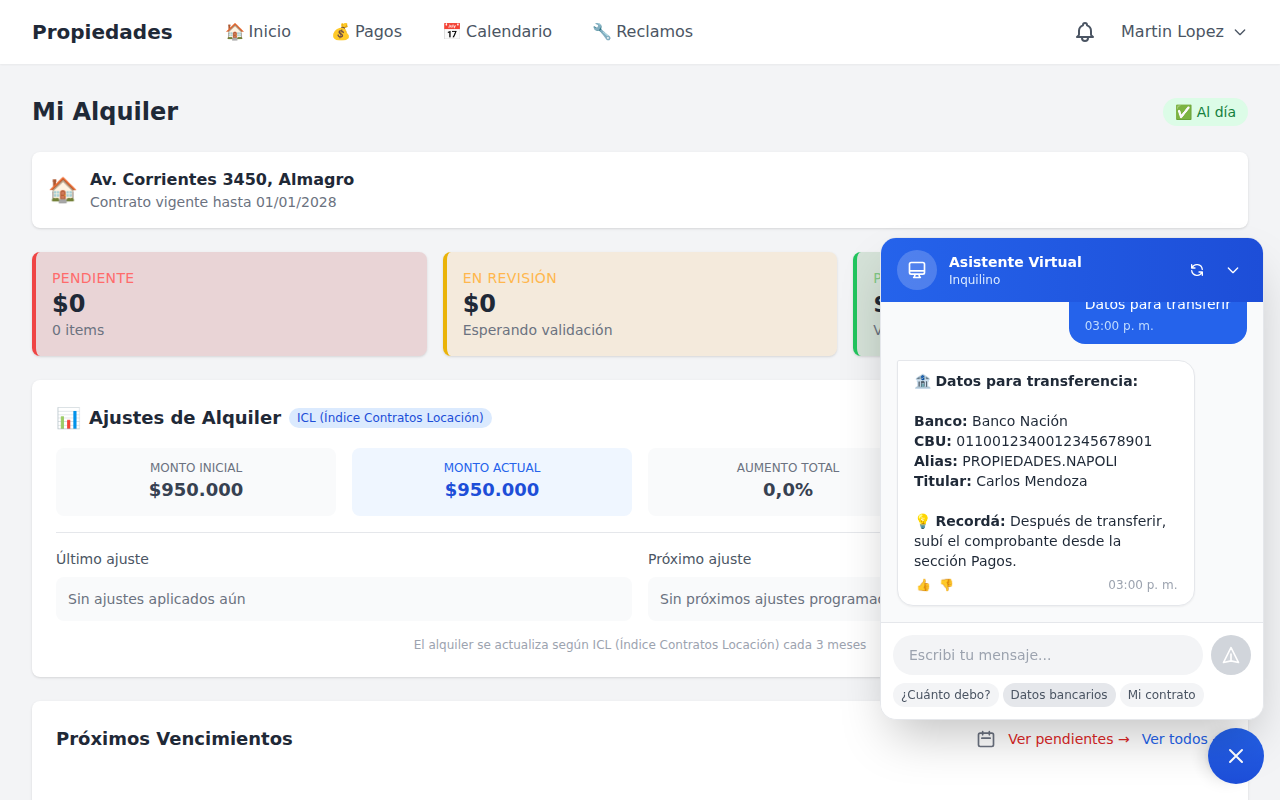Restart the chat with the refresh icon
This screenshot has height=800, width=1280.
coord(1197,269)
